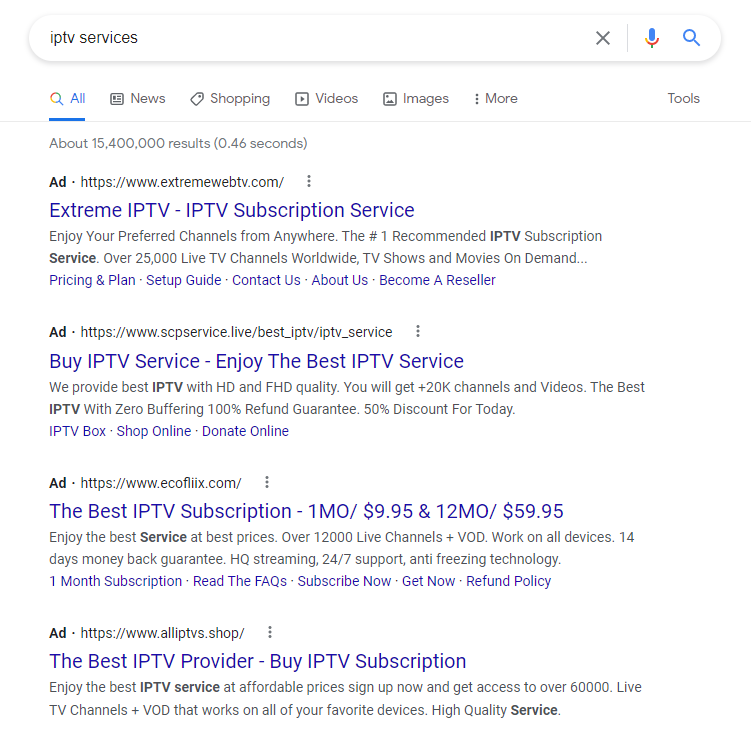Open three-dot menu for scpservice ad
Viewport: 751px width, 741px height.
tap(418, 331)
